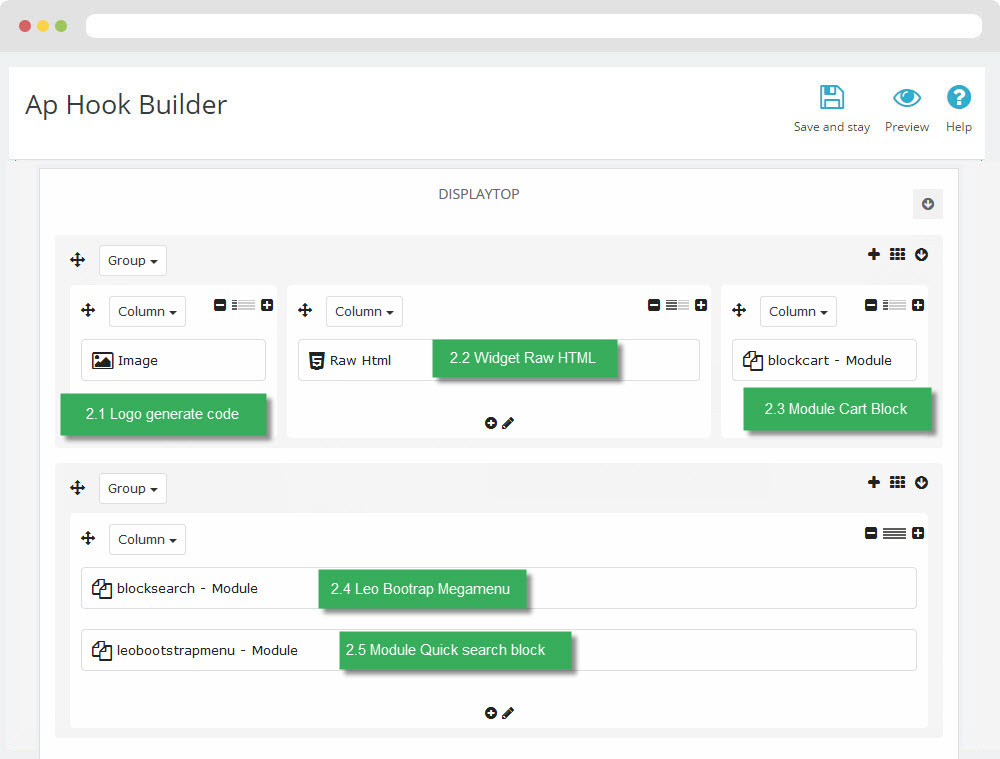Click the Save and stay disk icon
Image resolution: width=1000 pixels, height=759 pixels.
832,98
